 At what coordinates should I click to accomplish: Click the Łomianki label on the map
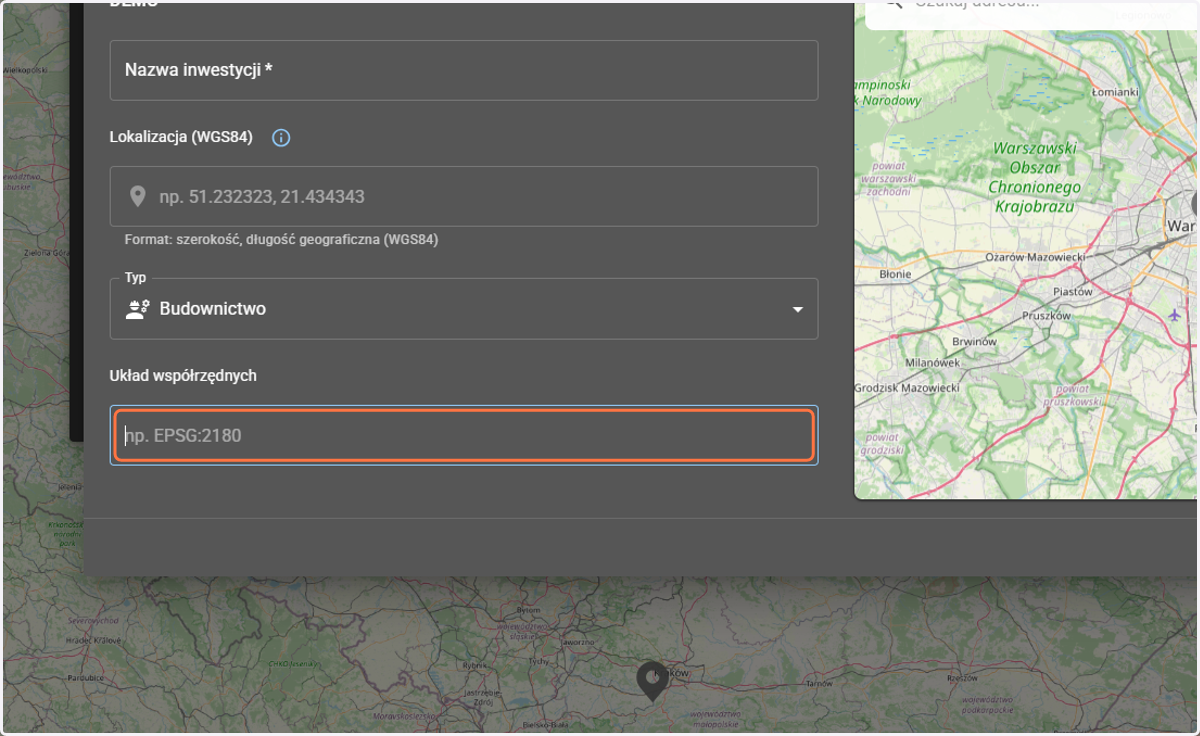[1115, 92]
